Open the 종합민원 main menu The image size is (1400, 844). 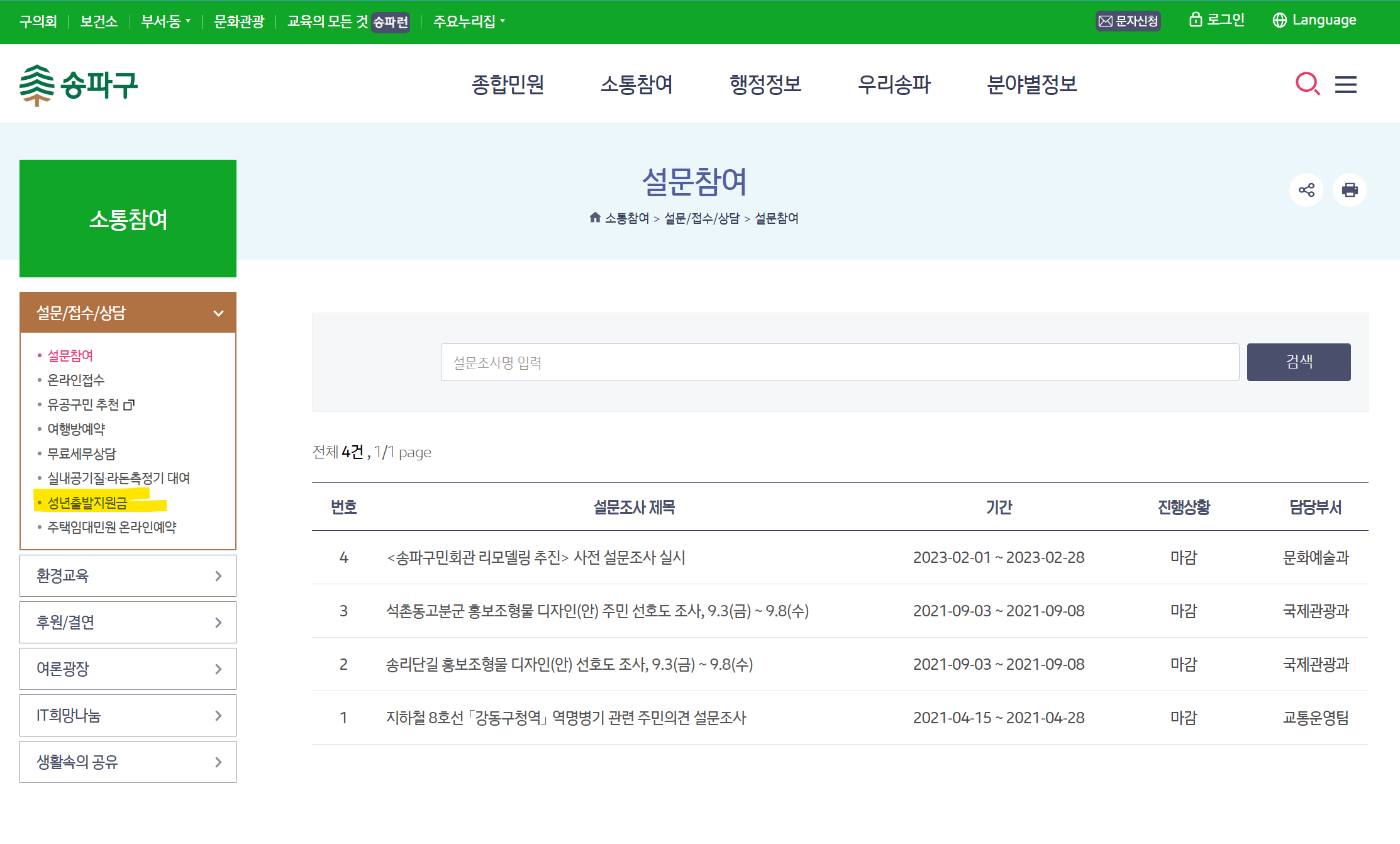[508, 84]
